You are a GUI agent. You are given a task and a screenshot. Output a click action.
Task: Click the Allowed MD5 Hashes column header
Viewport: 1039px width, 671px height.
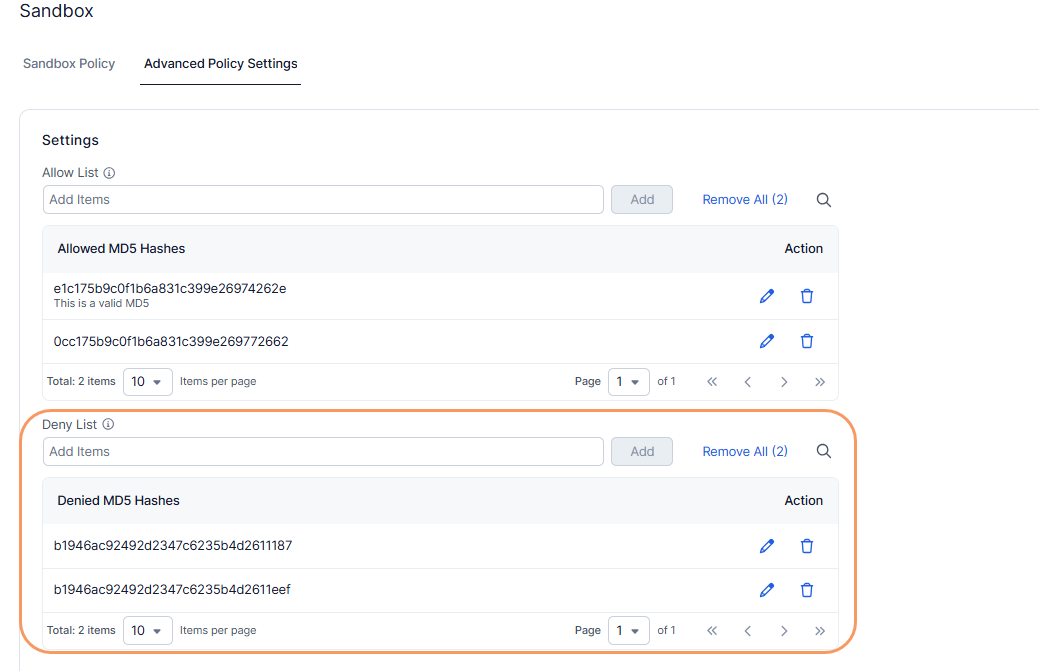121,248
